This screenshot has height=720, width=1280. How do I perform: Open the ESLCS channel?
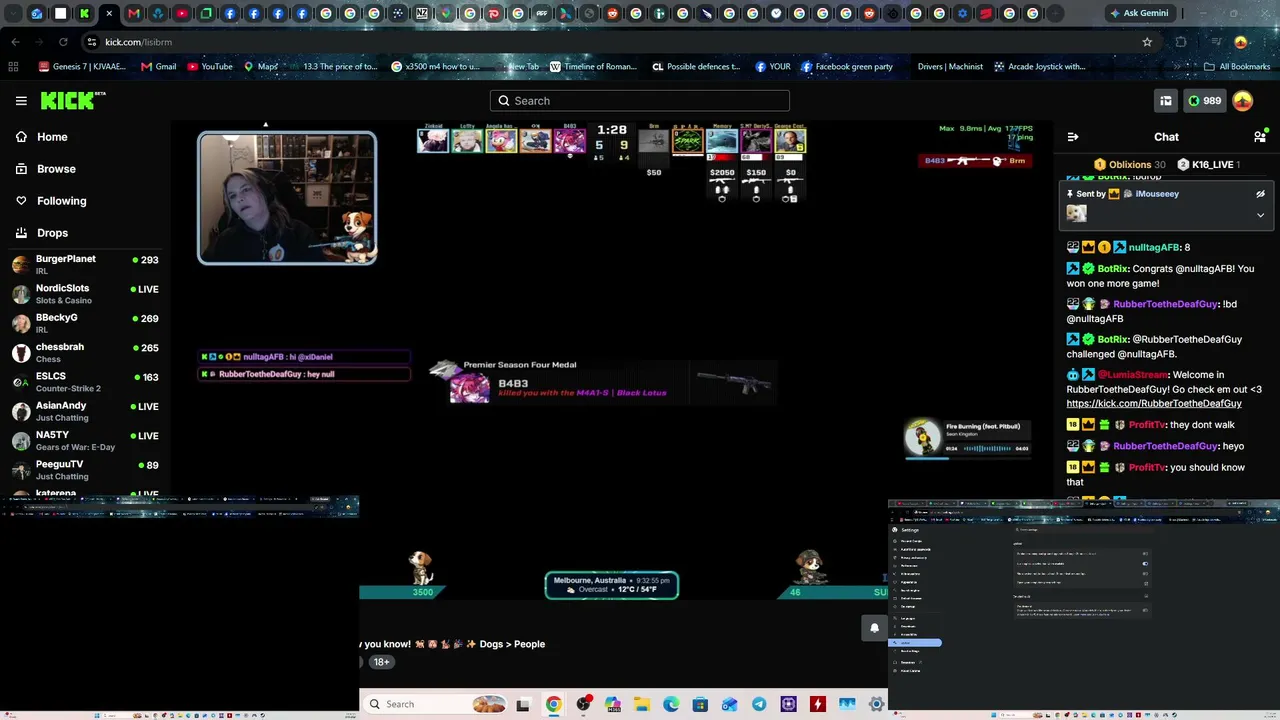(85, 382)
